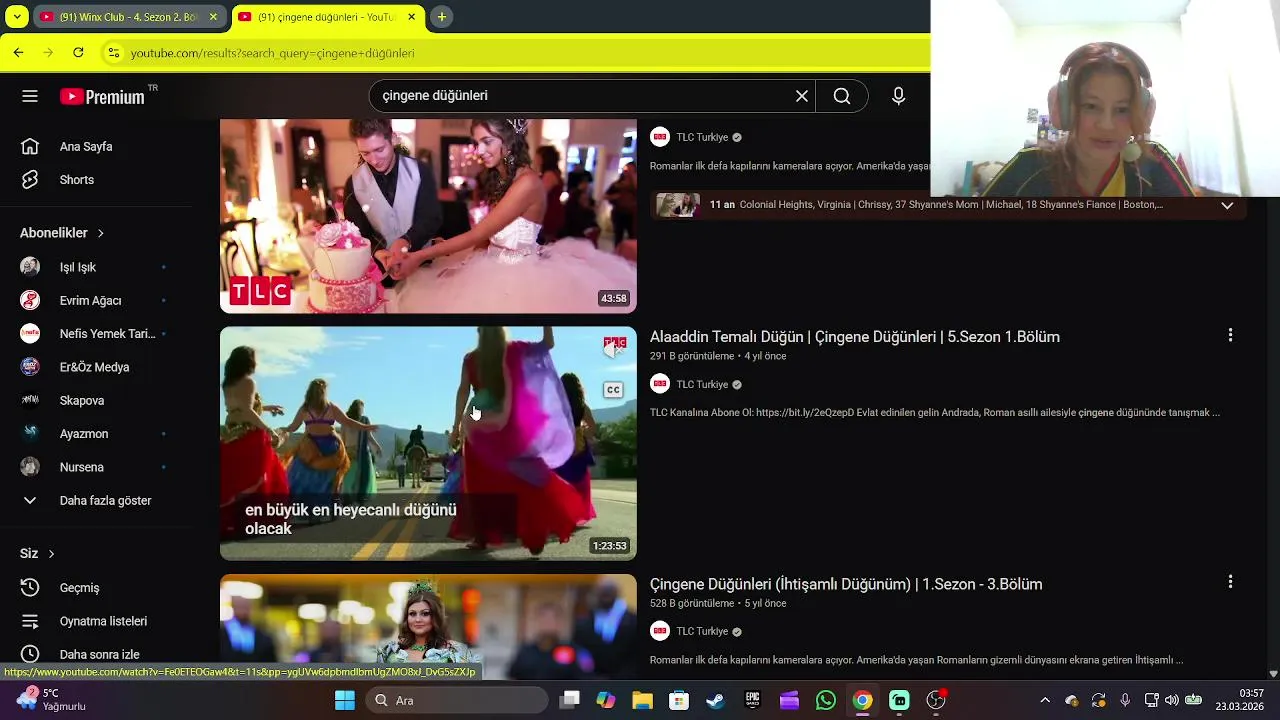The width and height of the screenshot is (1280, 720).
Task: Open the weather widget 5°C Yağmurlu
Action: tap(50, 699)
